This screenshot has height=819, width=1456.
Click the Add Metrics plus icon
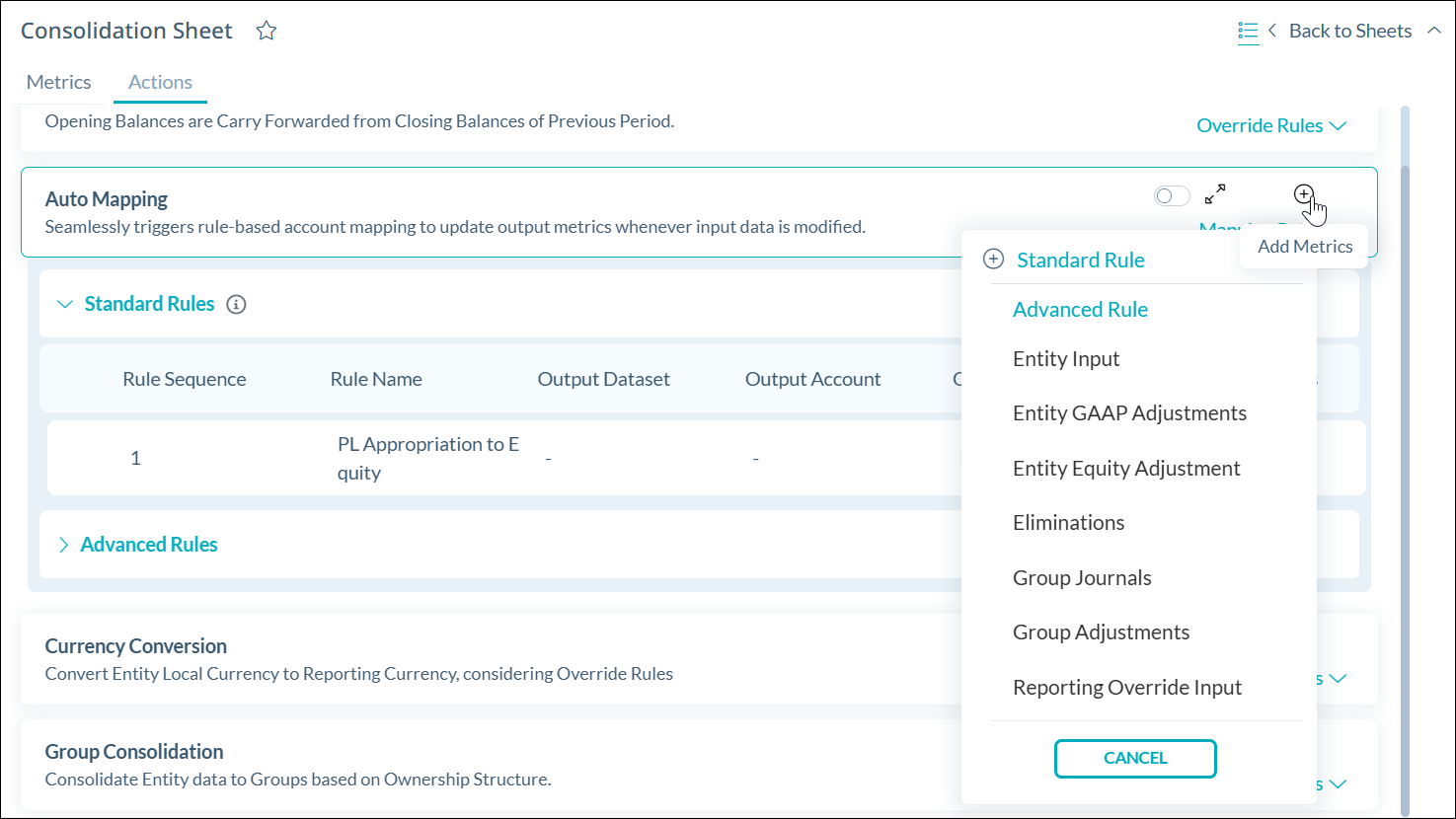click(x=1304, y=194)
